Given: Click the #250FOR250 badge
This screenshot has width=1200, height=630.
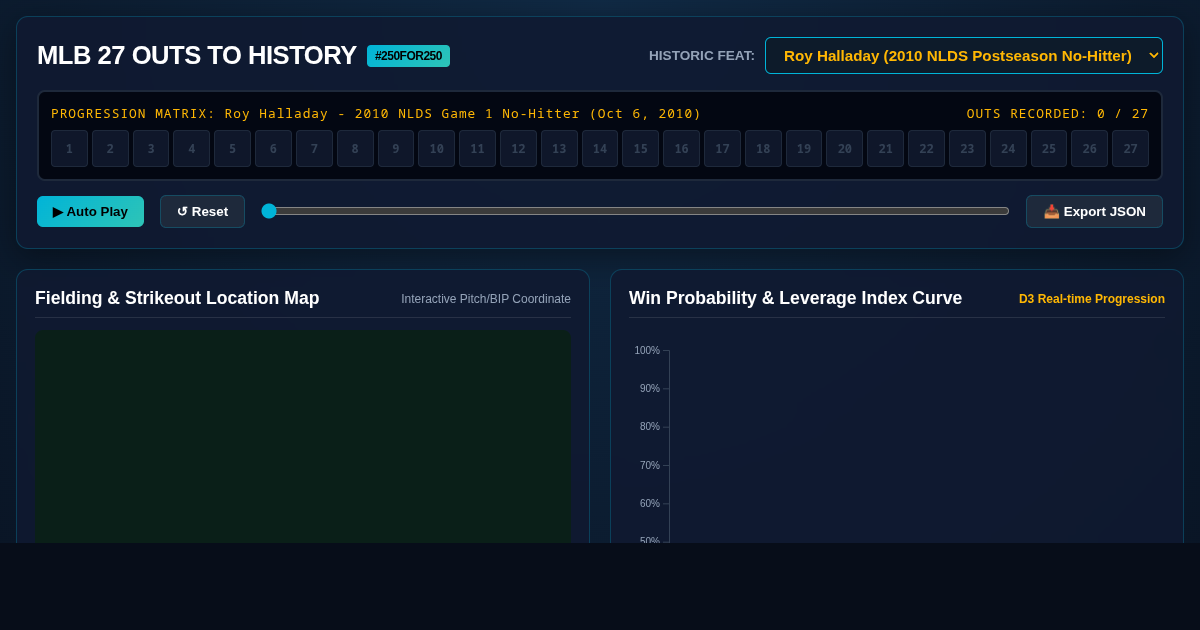Looking at the screenshot, I should [x=408, y=56].
